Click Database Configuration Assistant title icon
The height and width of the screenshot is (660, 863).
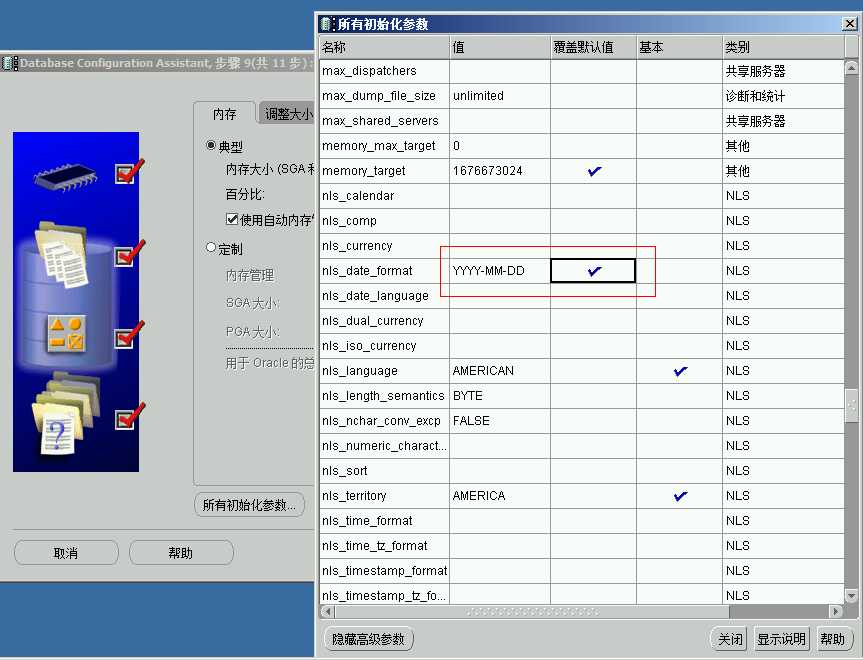[10, 63]
